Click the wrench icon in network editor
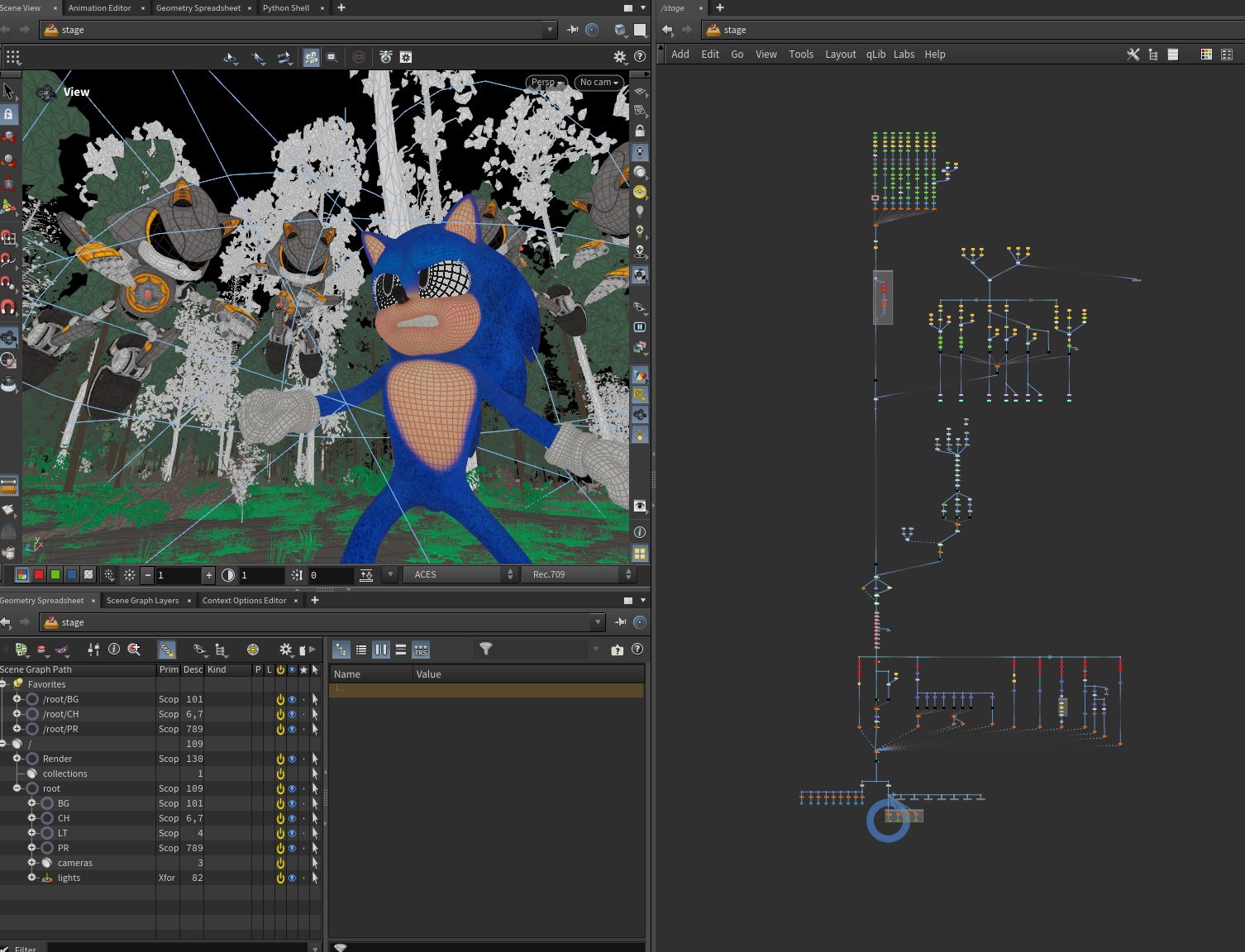Image resolution: width=1245 pixels, height=952 pixels. click(x=1133, y=55)
